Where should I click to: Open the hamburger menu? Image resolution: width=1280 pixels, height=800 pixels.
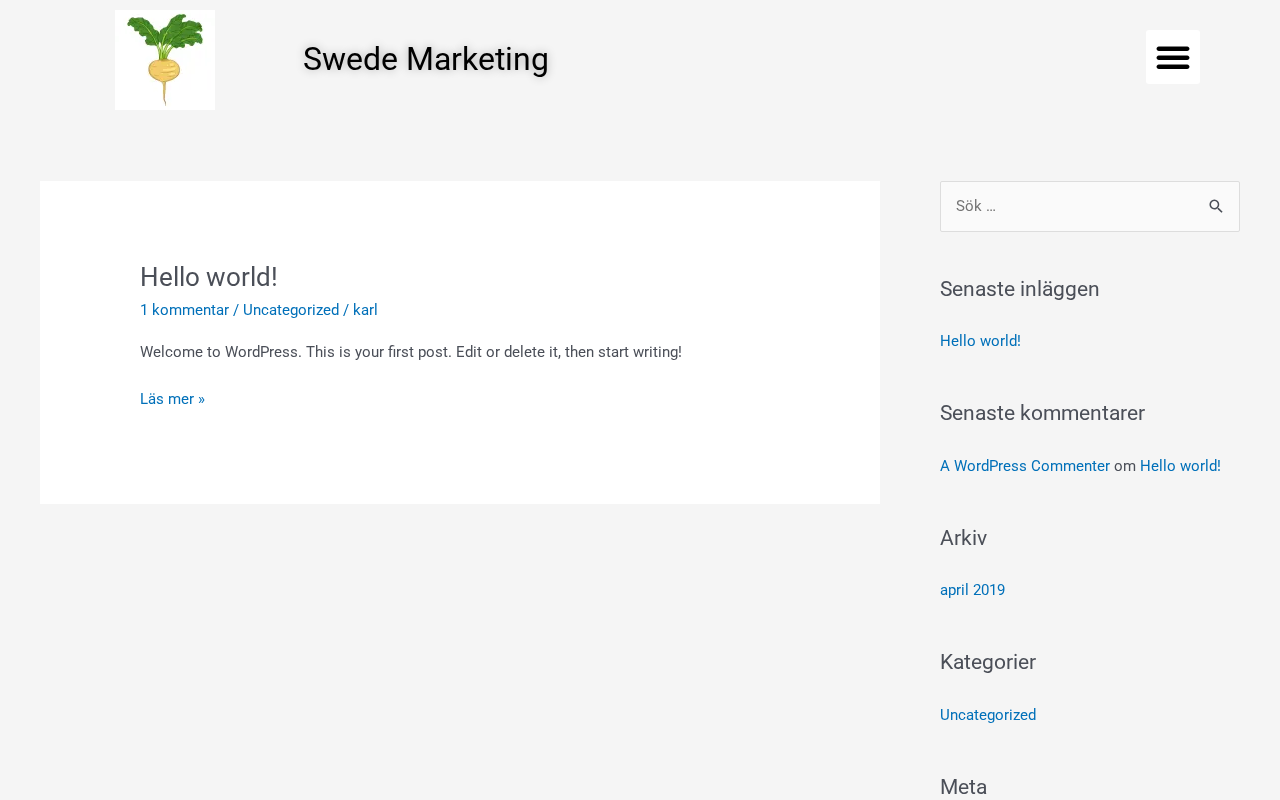click(x=1172, y=57)
